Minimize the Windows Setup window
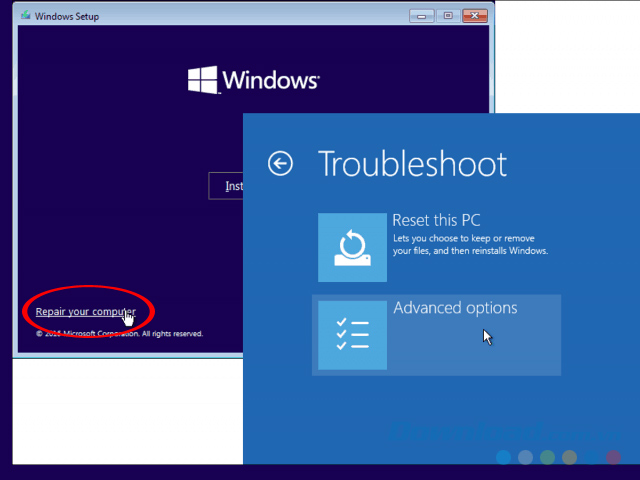Screen dimensions: 640x480 tap(422, 16)
